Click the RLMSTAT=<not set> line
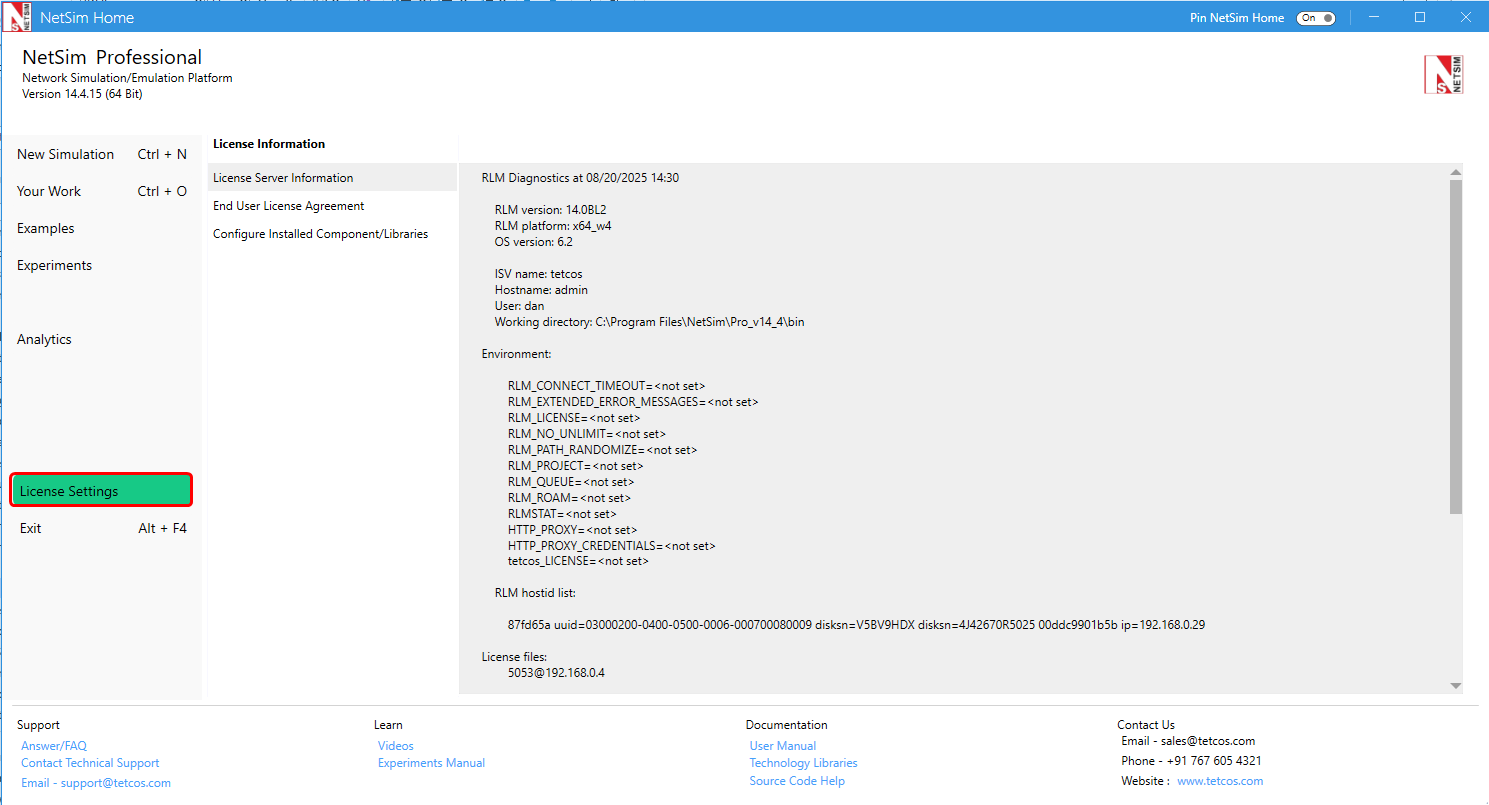Viewport: 1489px width, 805px height. pyautogui.click(x=562, y=514)
